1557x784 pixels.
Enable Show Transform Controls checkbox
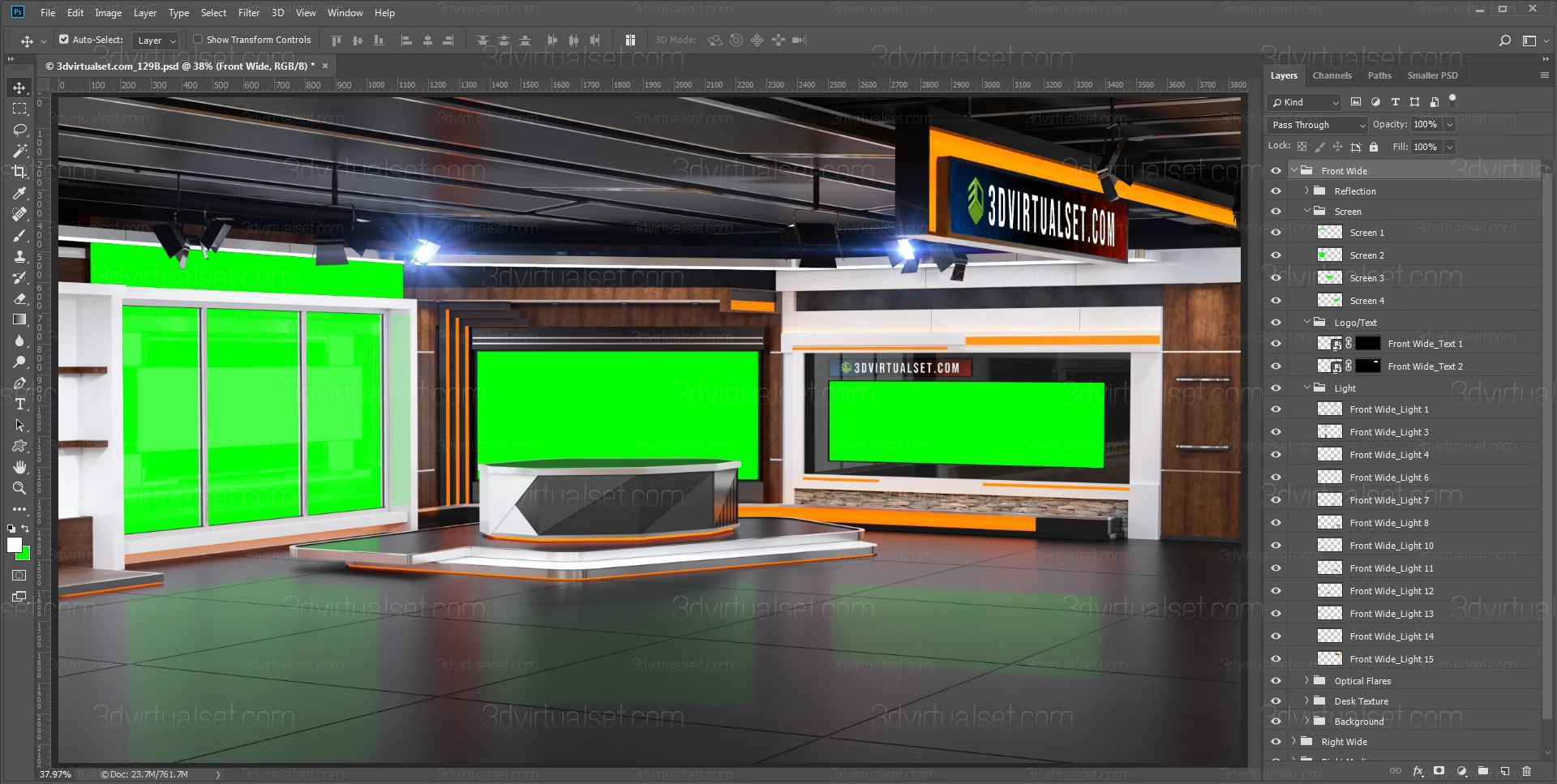click(197, 39)
